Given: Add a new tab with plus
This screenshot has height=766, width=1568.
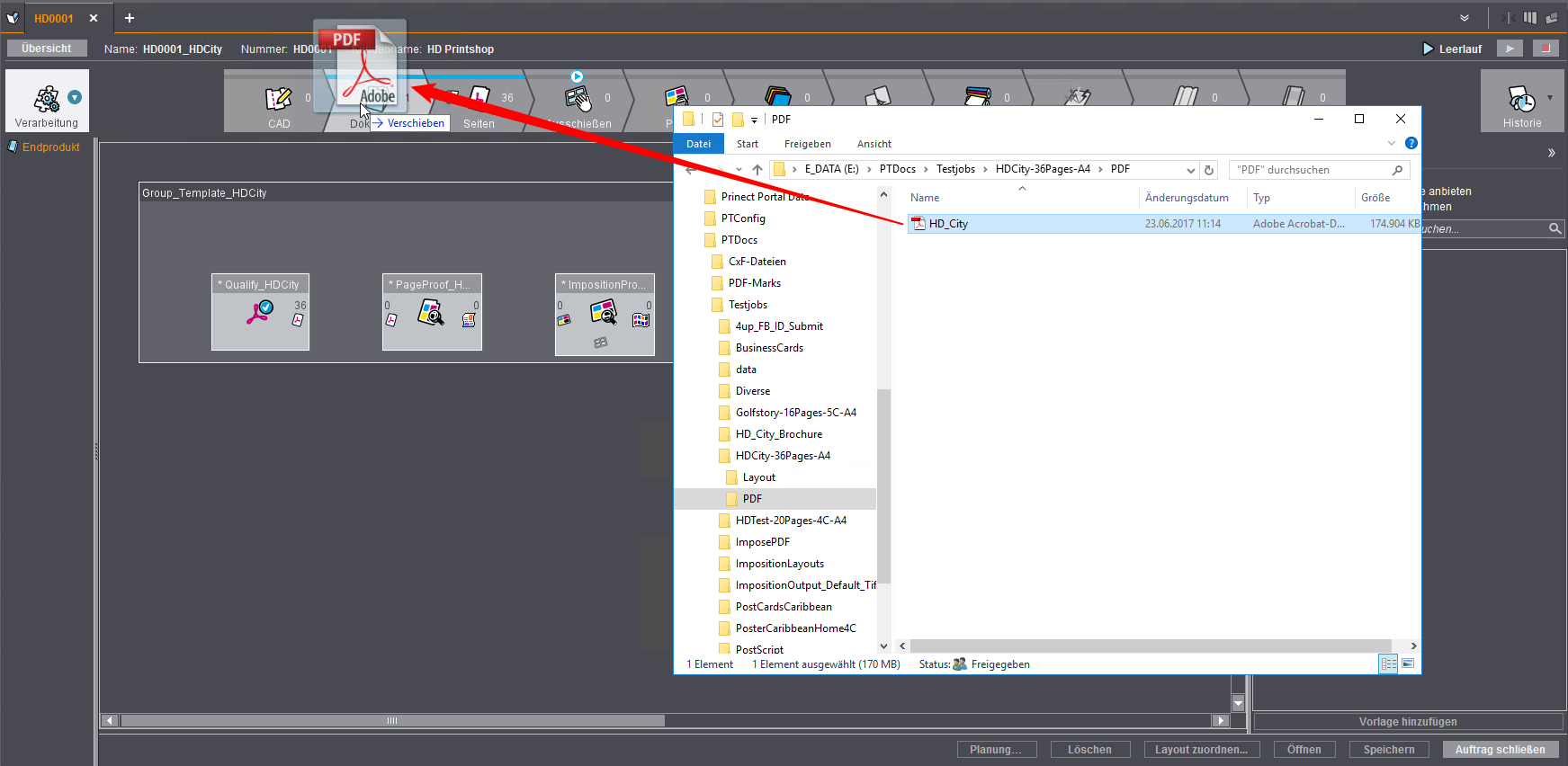Looking at the screenshot, I should [x=130, y=18].
